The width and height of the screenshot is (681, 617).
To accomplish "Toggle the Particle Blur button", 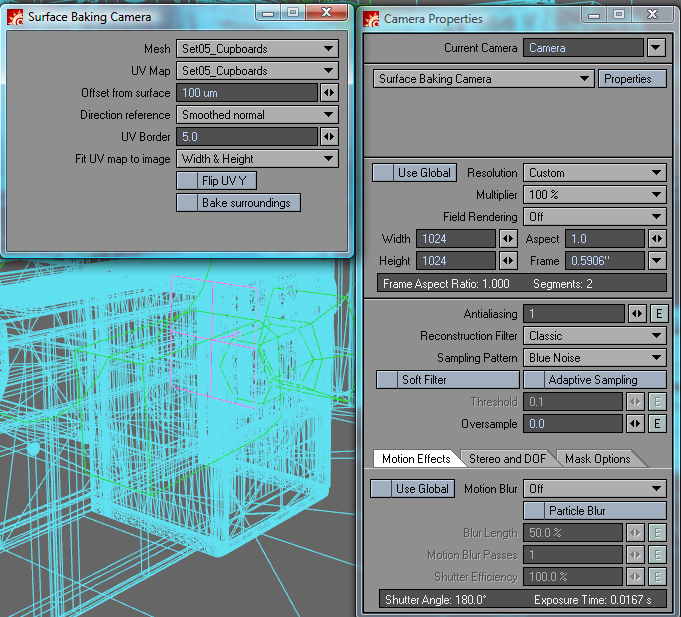I will pyautogui.click(x=594, y=511).
